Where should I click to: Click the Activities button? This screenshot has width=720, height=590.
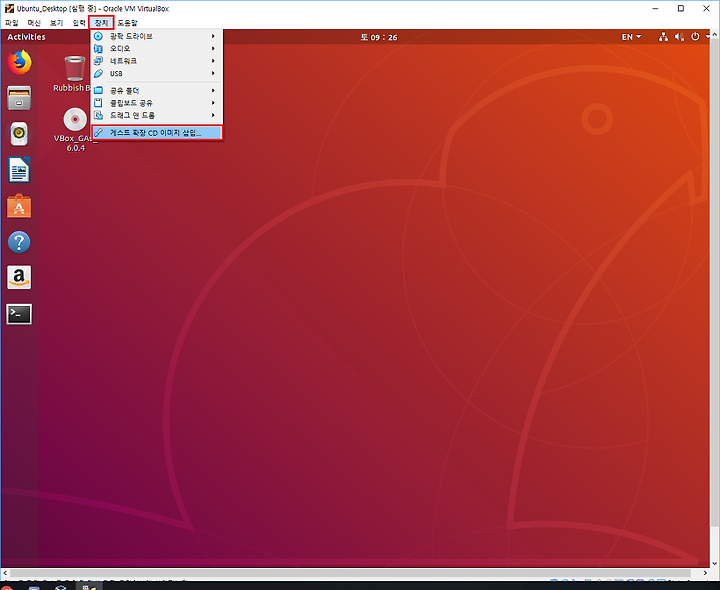point(26,37)
